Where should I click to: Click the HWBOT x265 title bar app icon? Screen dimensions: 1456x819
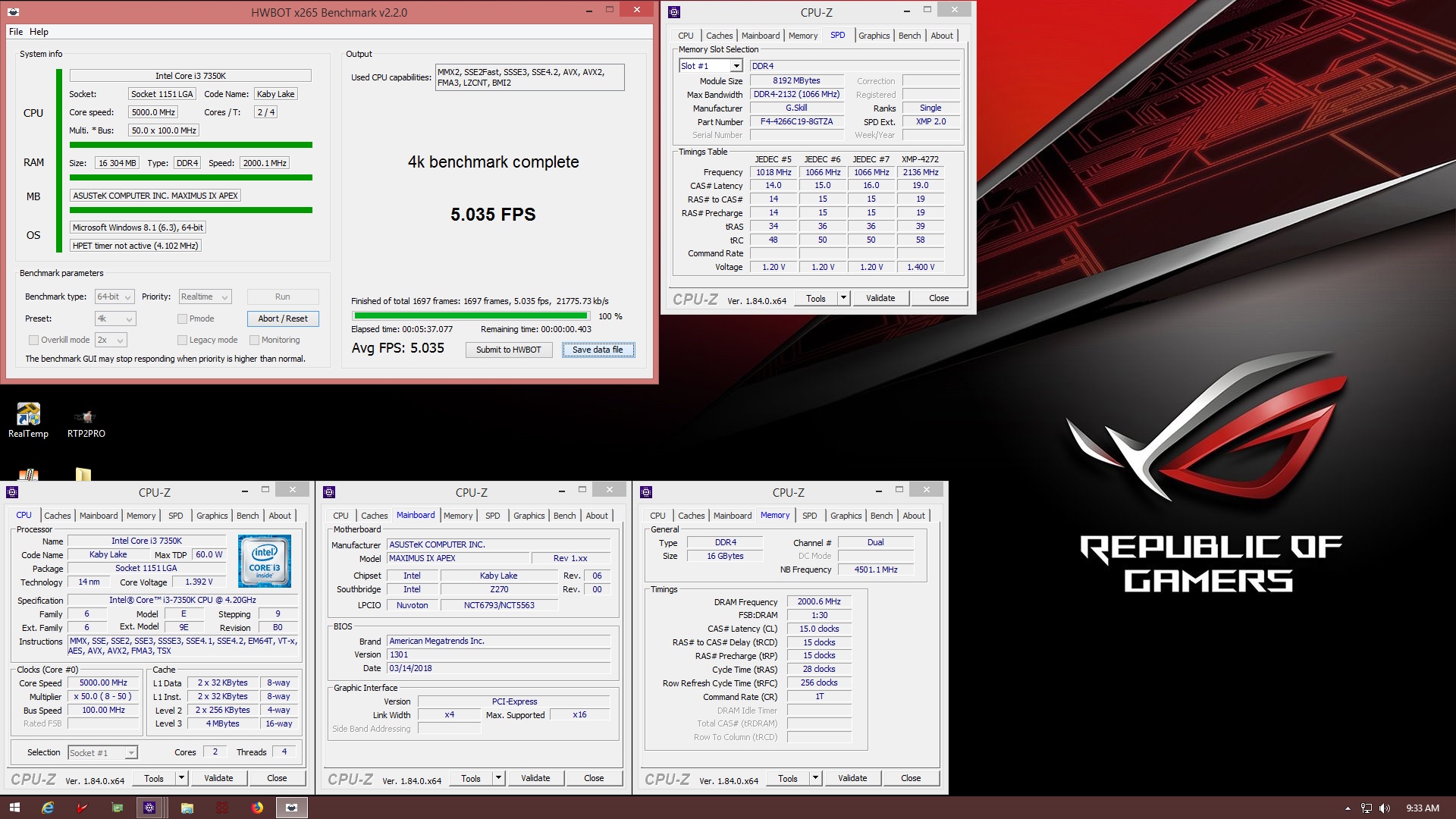pos(13,12)
